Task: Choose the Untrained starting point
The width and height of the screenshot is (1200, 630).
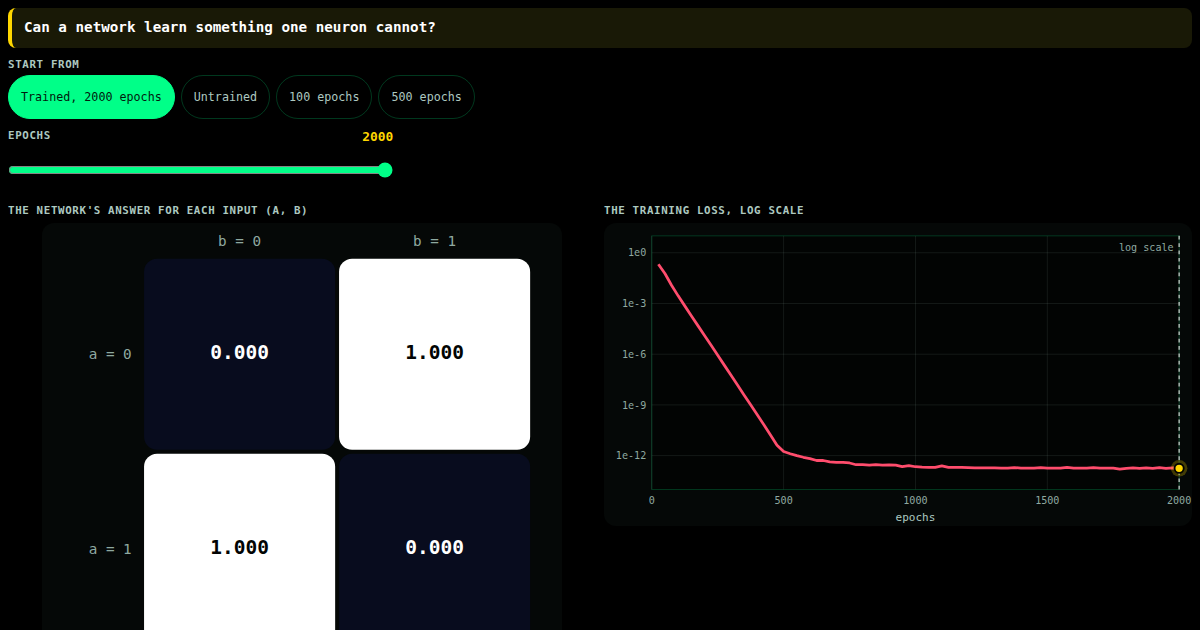Action: tap(225, 97)
